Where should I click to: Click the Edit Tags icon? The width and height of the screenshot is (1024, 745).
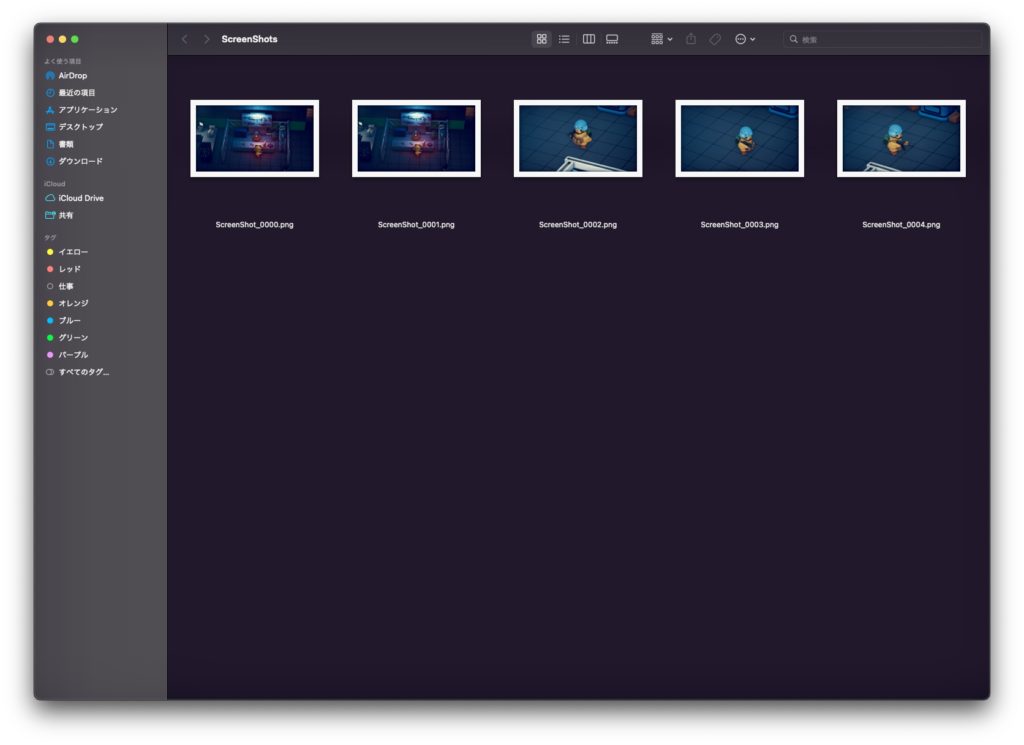coord(715,39)
